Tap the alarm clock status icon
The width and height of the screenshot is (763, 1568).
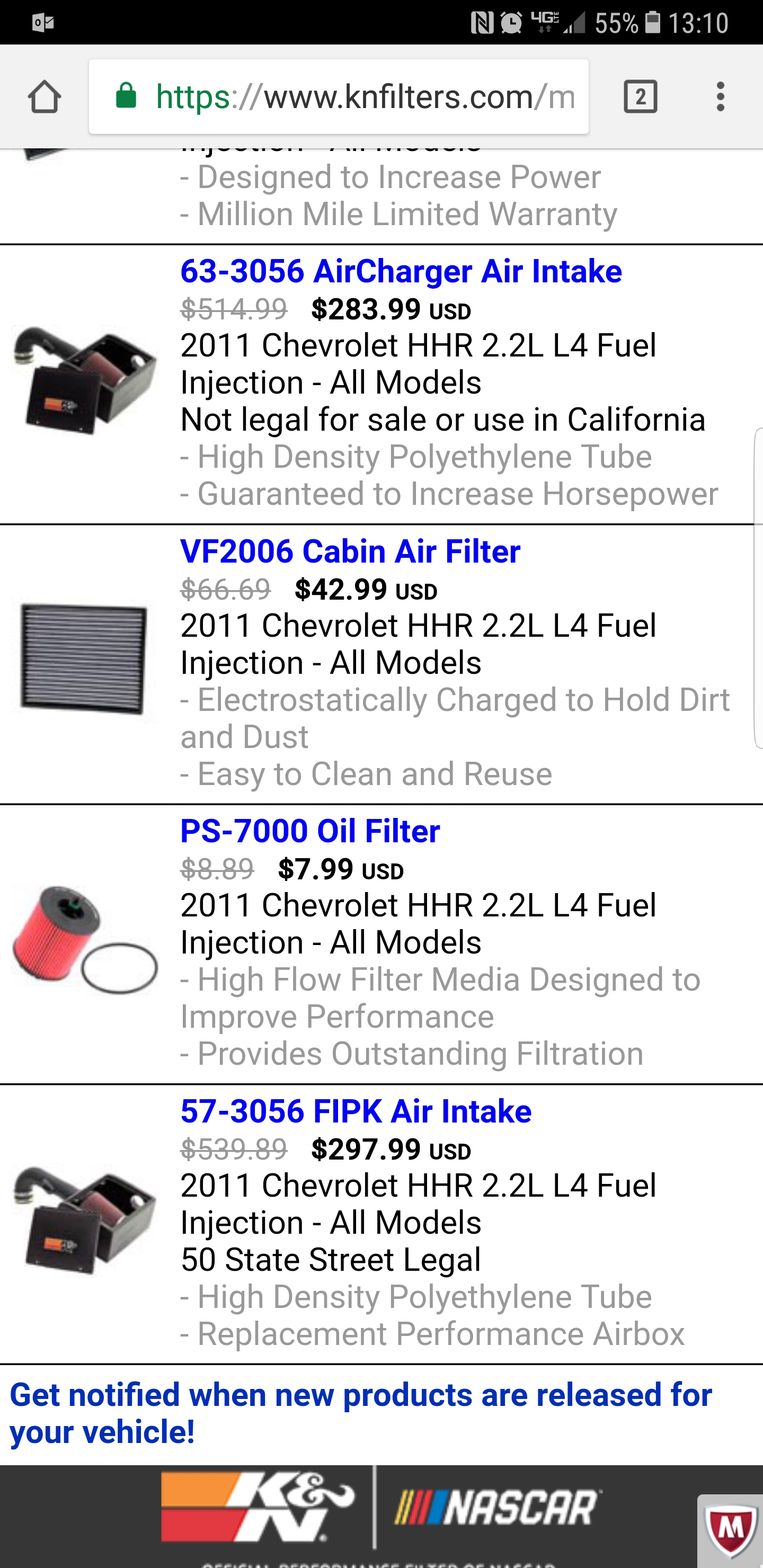(511, 23)
